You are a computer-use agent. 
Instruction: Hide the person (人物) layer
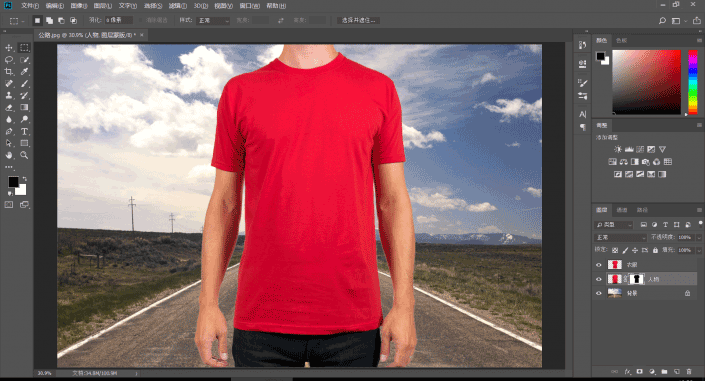(x=598, y=279)
